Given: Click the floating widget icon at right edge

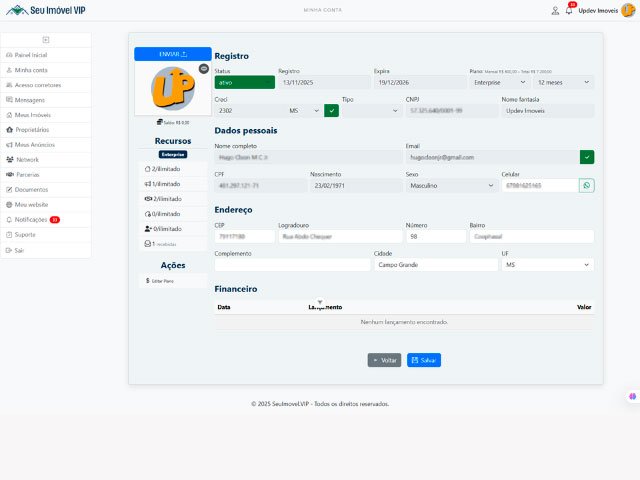Looking at the screenshot, I should click(x=633, y=397).
